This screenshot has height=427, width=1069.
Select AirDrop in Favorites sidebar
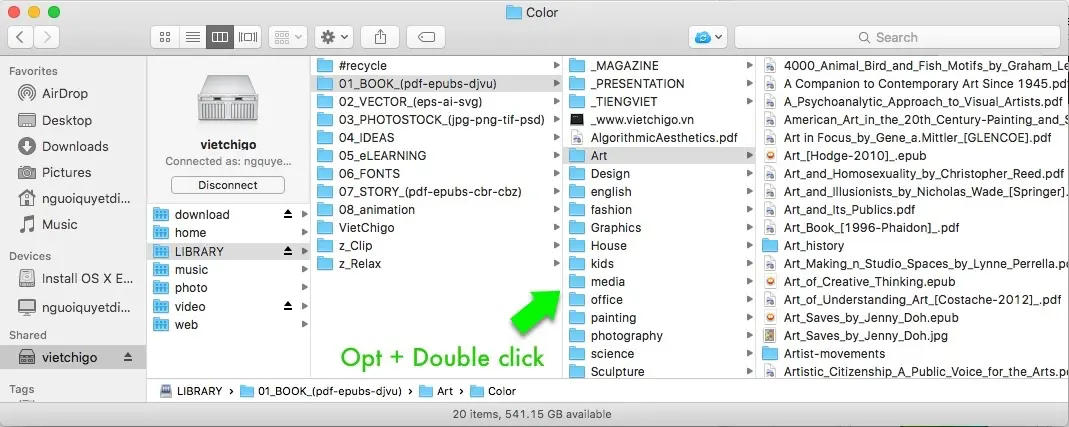(x=66, y=93)
